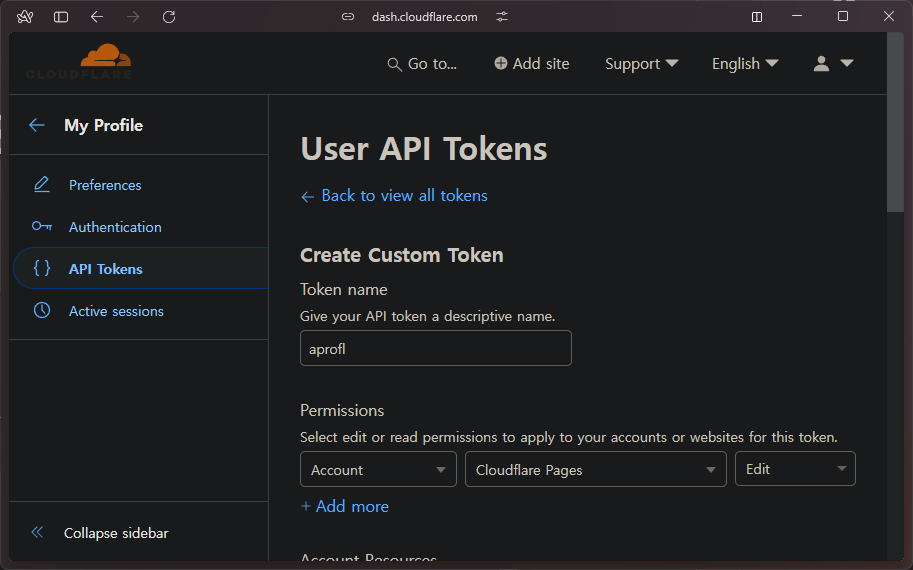Open the Cloudflare Pages permission dropdown
913x570 pixels.
[596, 469]
